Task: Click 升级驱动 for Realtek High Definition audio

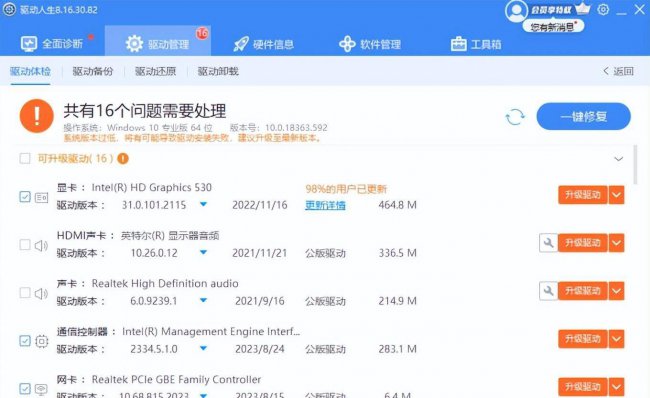Action: point(583,291)
